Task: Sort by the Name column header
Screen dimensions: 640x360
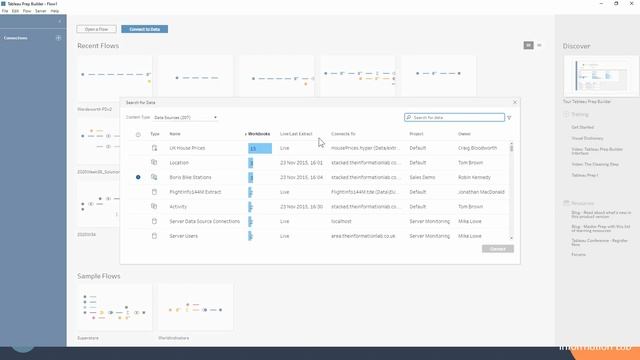Action: click(x=175, y=134)
